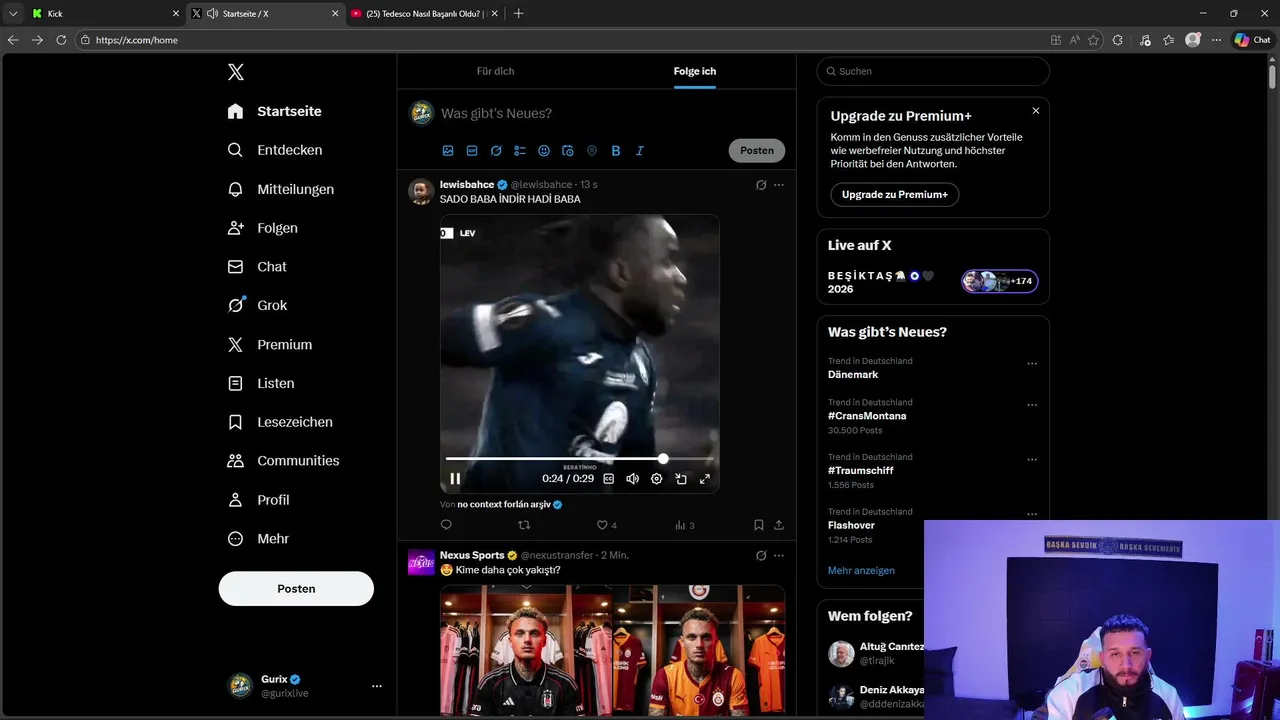Open Premium in the sidebar
1280x720 pixels.
[270, 344]
